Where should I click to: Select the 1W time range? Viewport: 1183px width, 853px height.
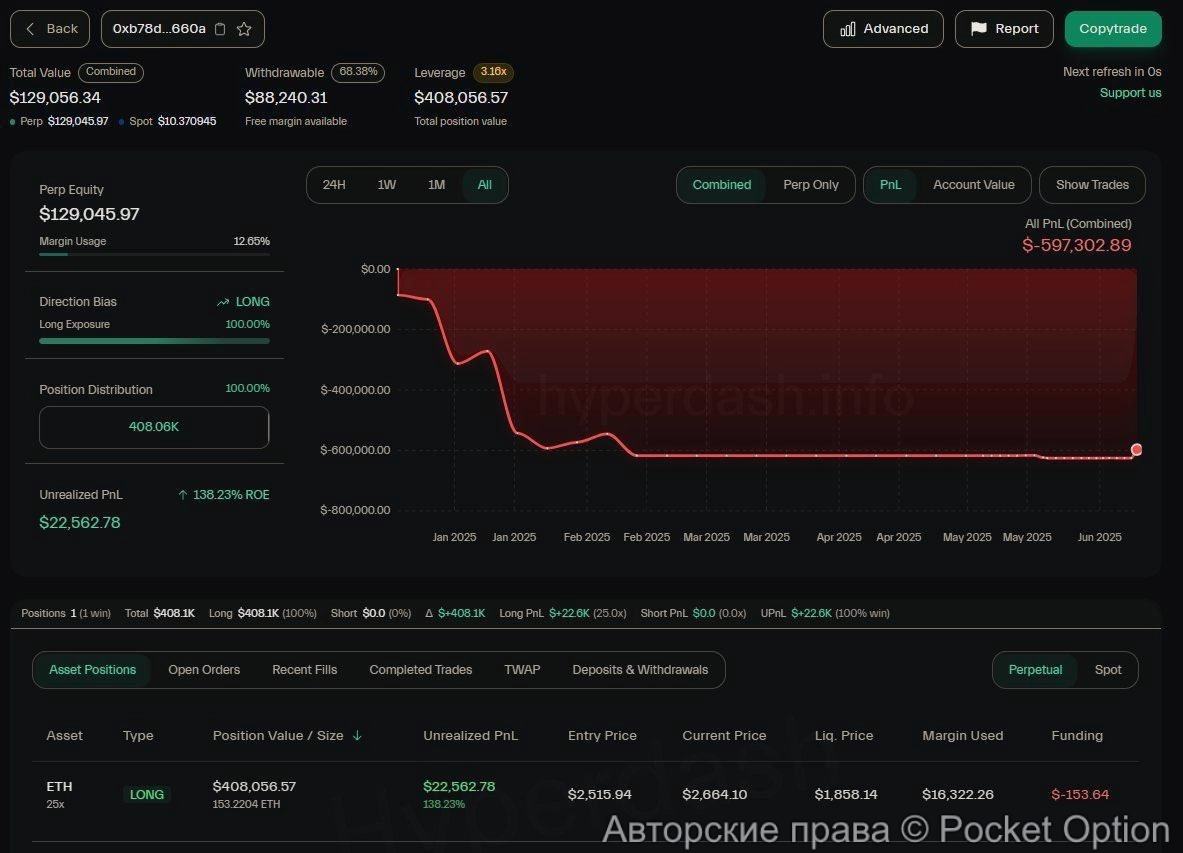click(386, 185)
